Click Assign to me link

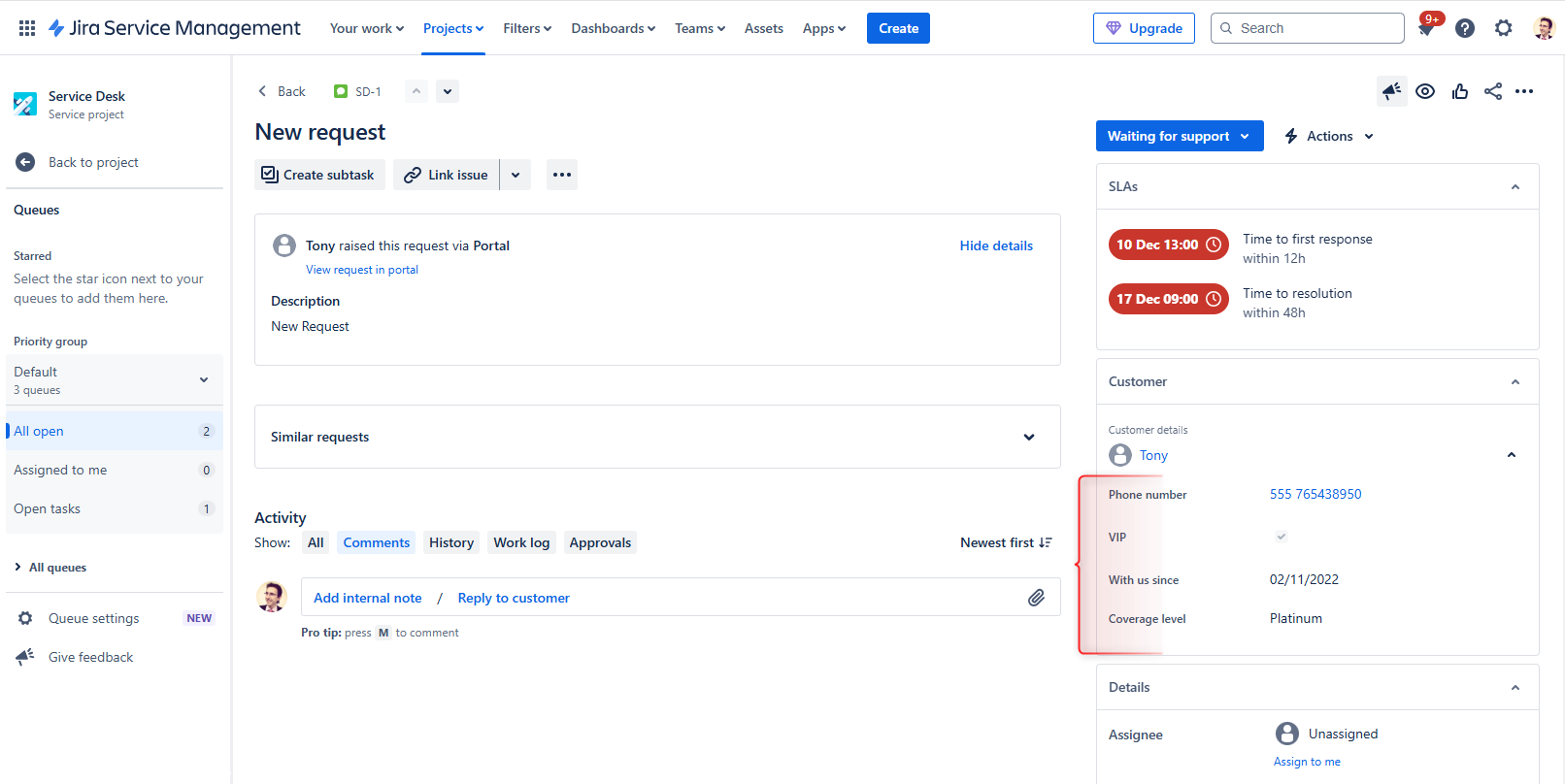tap(1307, 762)
